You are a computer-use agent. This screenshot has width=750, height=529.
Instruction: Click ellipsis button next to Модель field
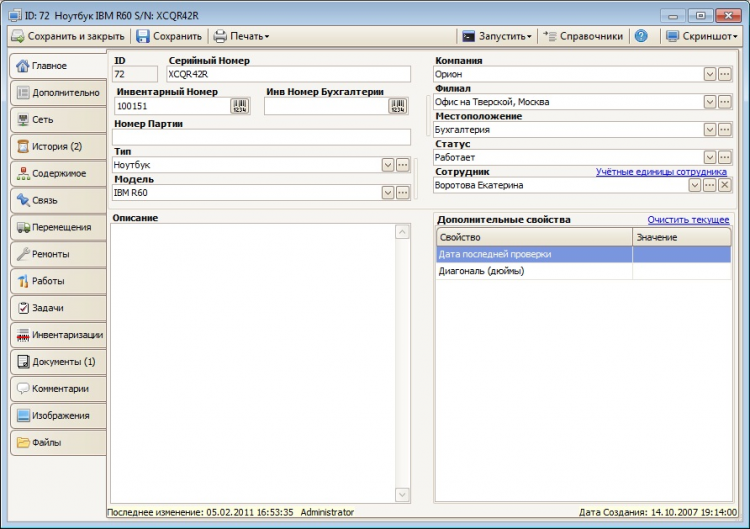[403, 193]
